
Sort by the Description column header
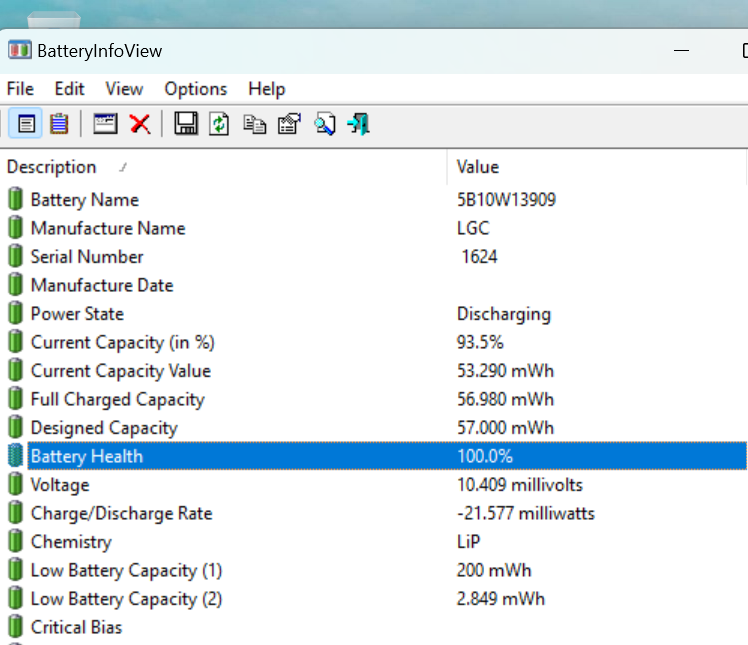pyautogui.click(x=223, y=167)
